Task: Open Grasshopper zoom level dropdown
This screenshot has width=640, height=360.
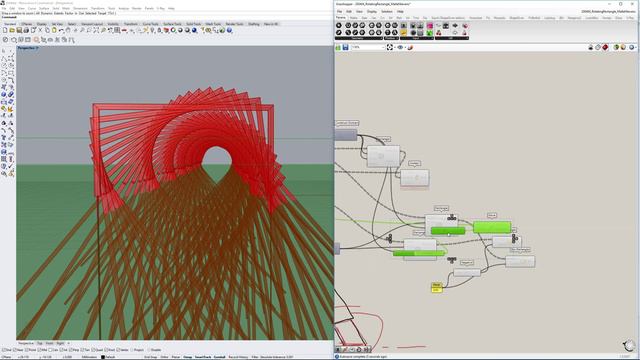Action: 382,47
